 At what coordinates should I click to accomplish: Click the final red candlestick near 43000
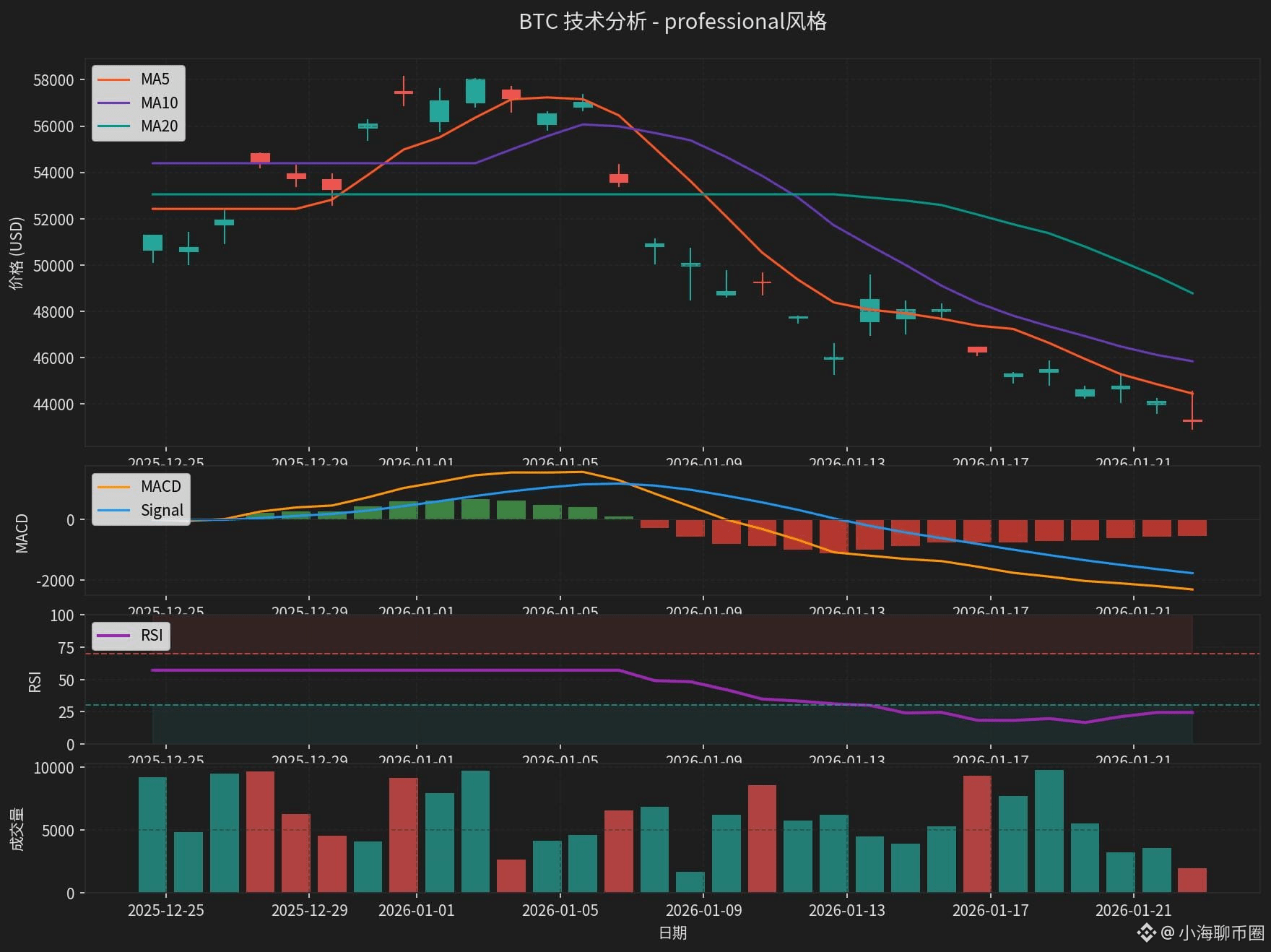tap(1192, 419)
